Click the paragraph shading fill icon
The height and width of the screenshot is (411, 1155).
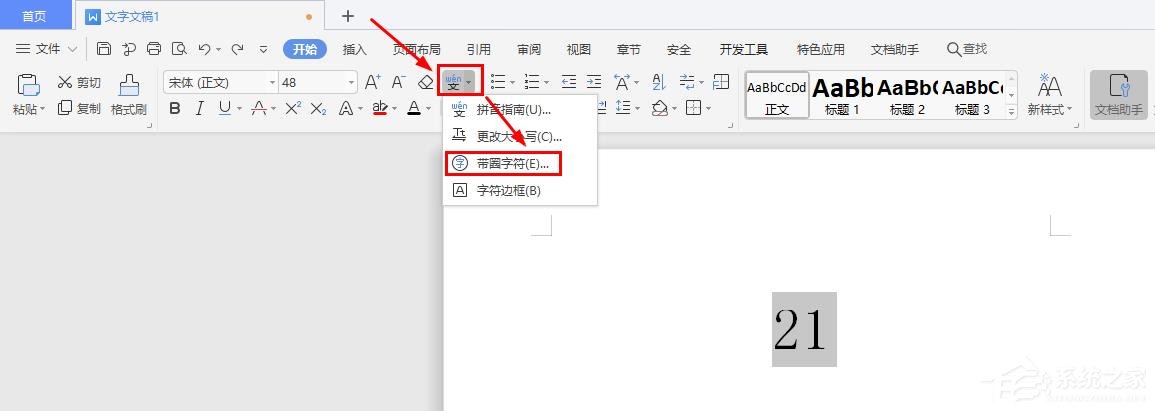click(x=659, y=108)
